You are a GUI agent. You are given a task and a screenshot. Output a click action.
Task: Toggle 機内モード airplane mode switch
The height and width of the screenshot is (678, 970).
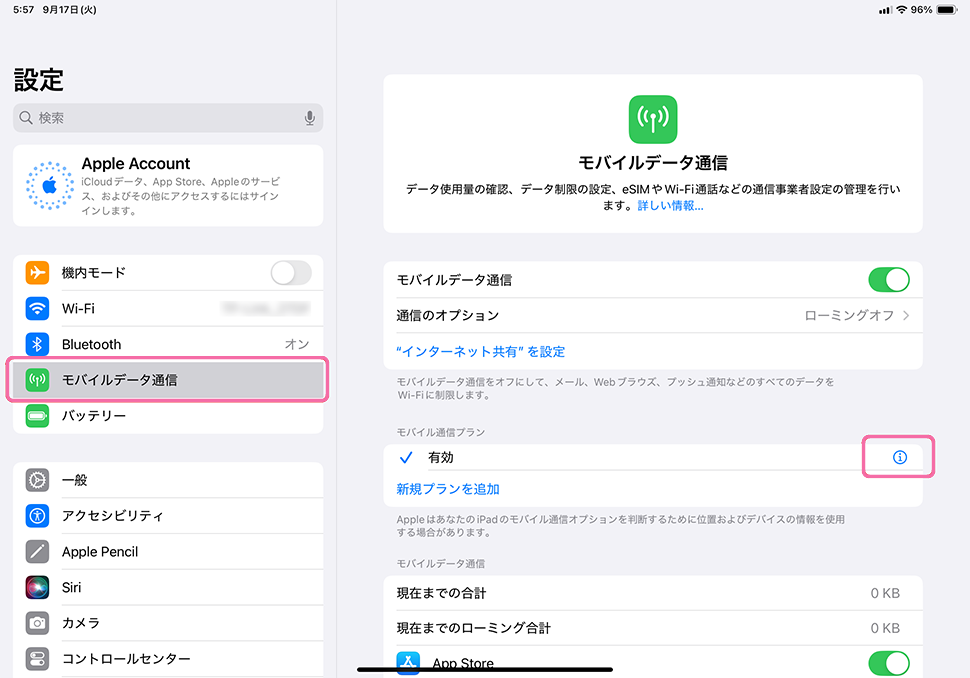pyautogui.click(x=290, y=272)
